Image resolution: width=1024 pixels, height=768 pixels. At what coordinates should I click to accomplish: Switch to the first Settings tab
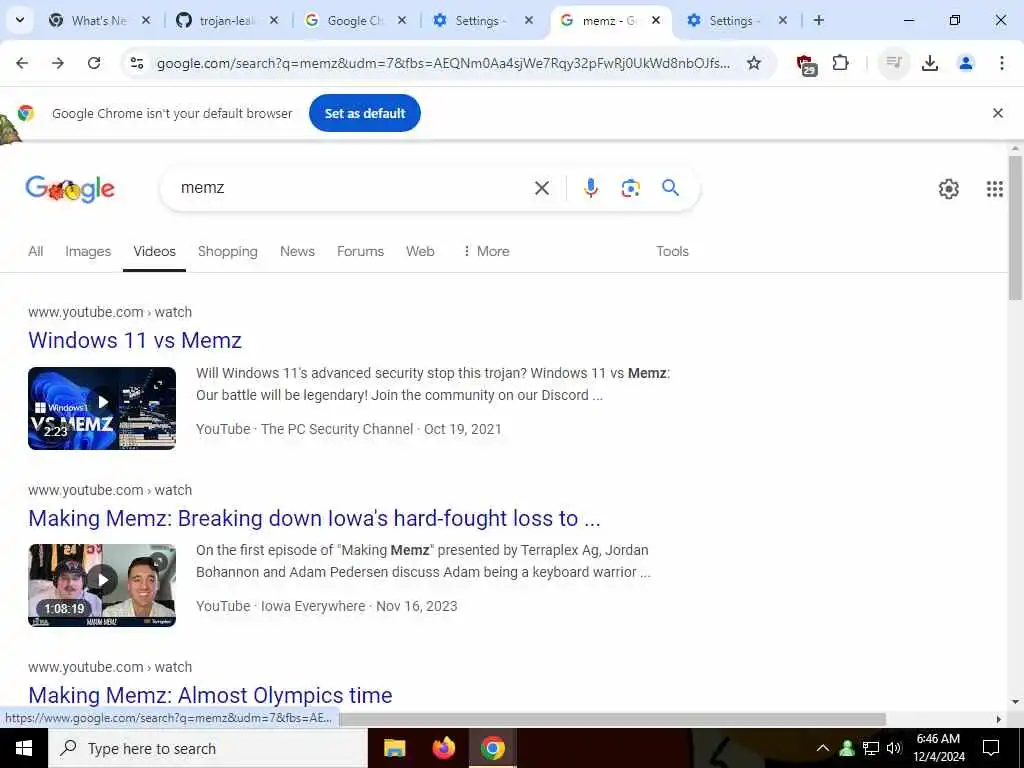481,20
